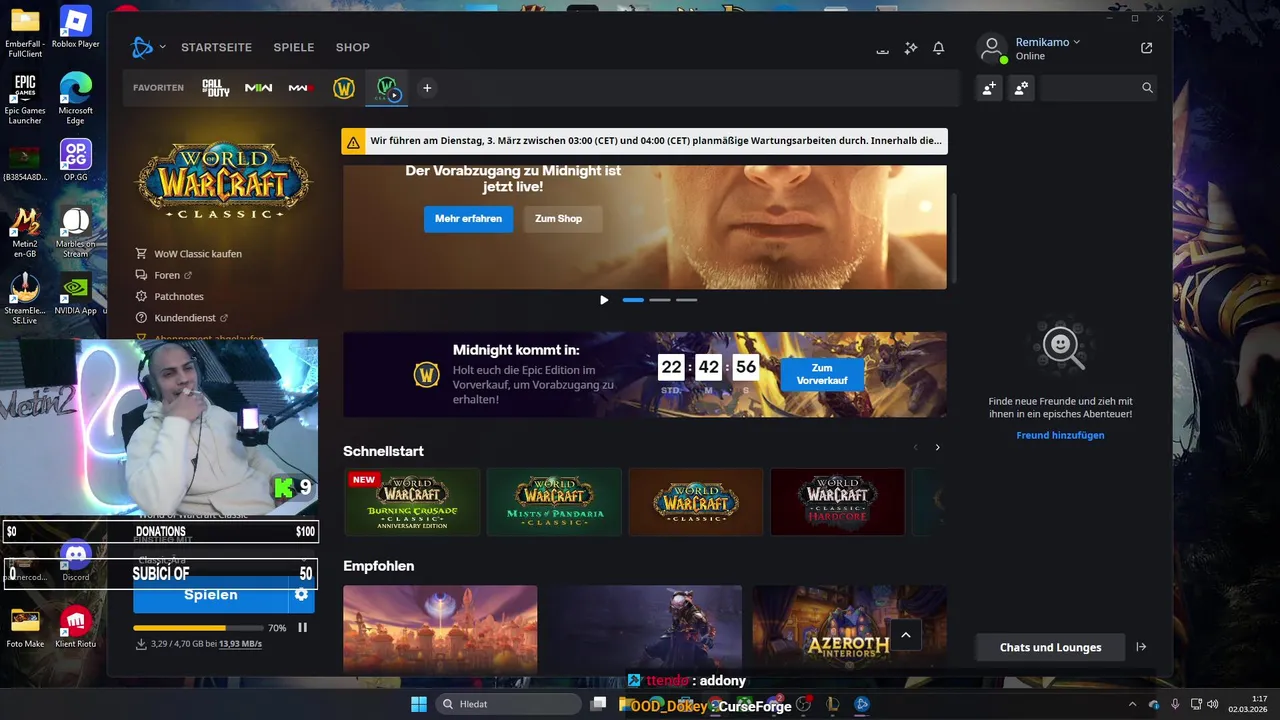Open Chats und Lounges
The width and height of the screenshot is (1280, 720).
point(1050,647)
